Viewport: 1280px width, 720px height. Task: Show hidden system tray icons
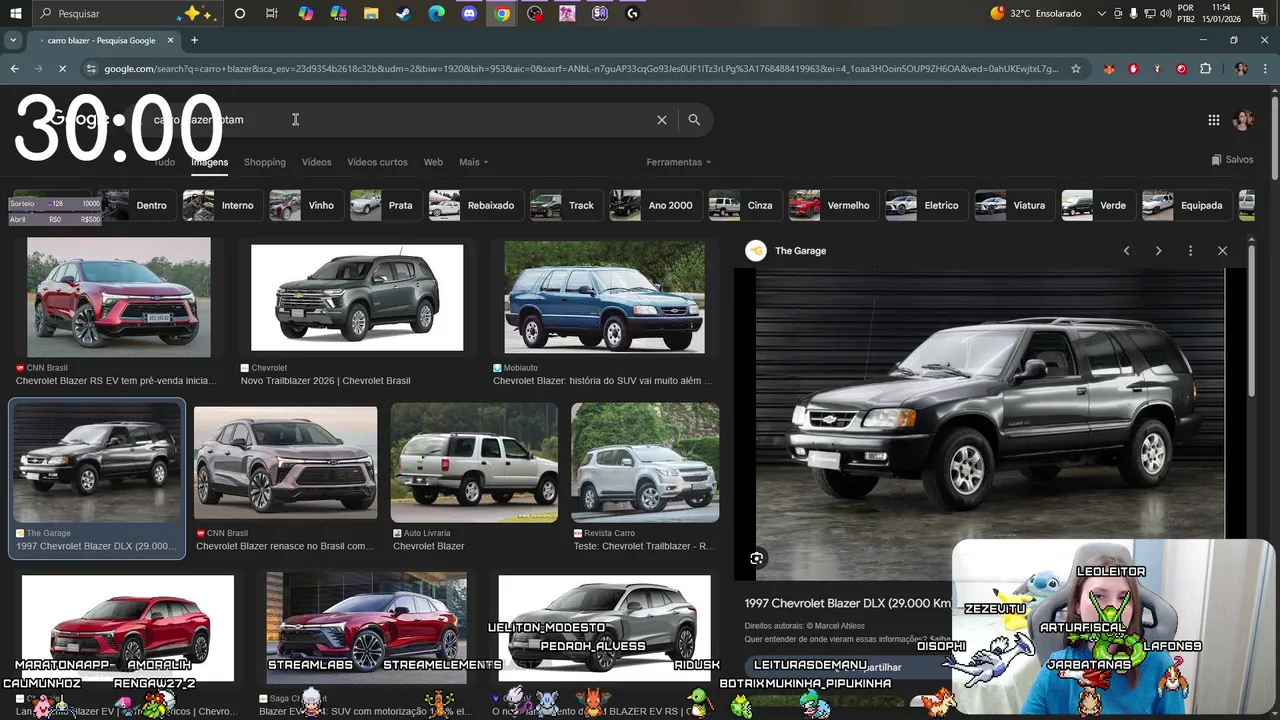click(x=1102, y=13)
